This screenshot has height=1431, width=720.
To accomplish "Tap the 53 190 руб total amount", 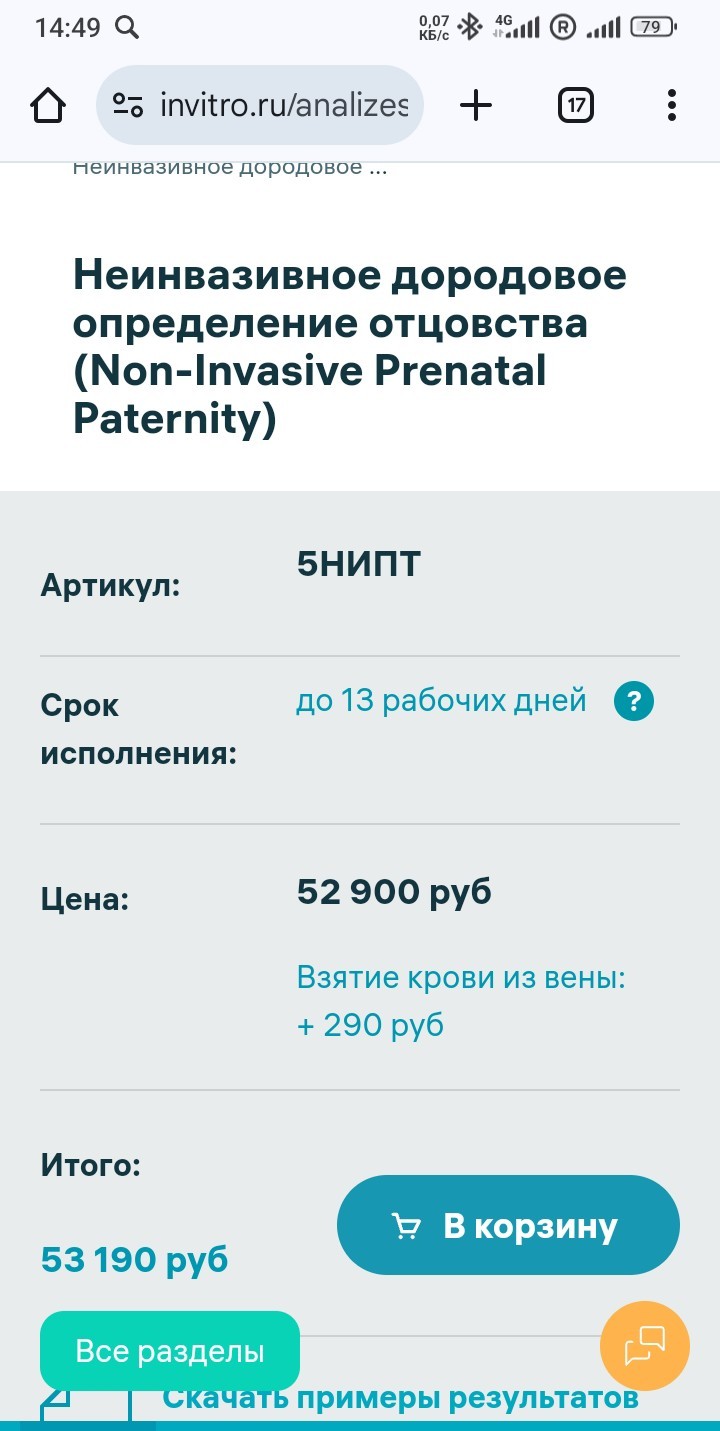I will (x=134, y=1259).
